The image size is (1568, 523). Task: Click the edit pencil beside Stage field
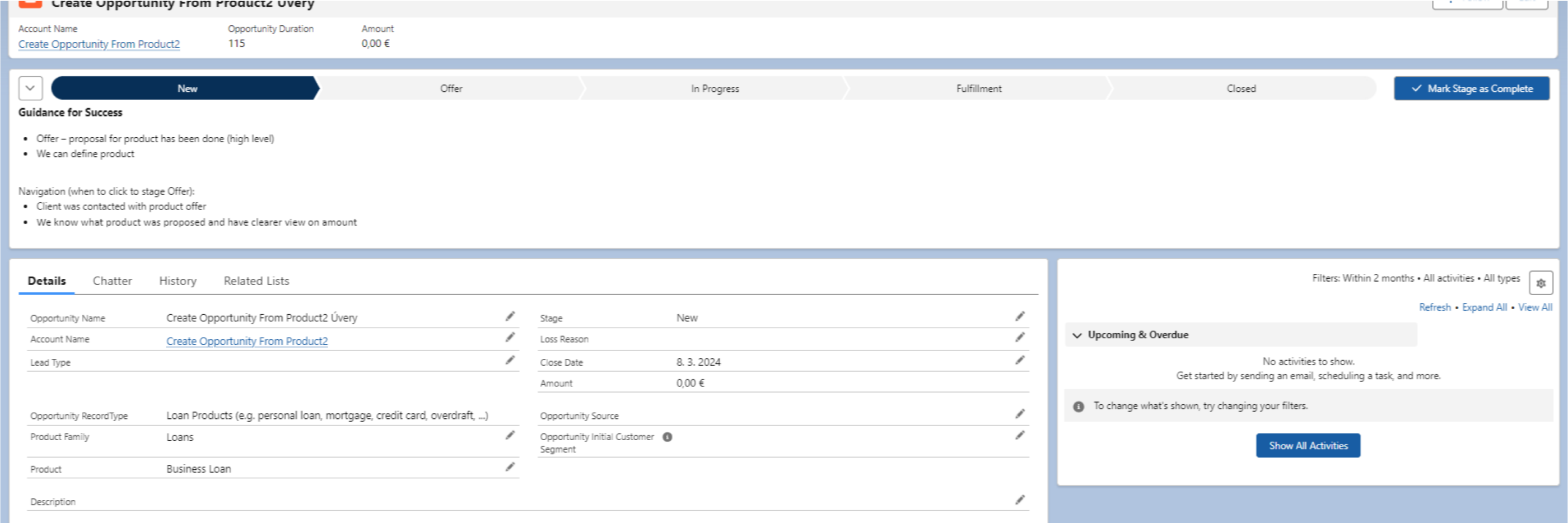1020,316
